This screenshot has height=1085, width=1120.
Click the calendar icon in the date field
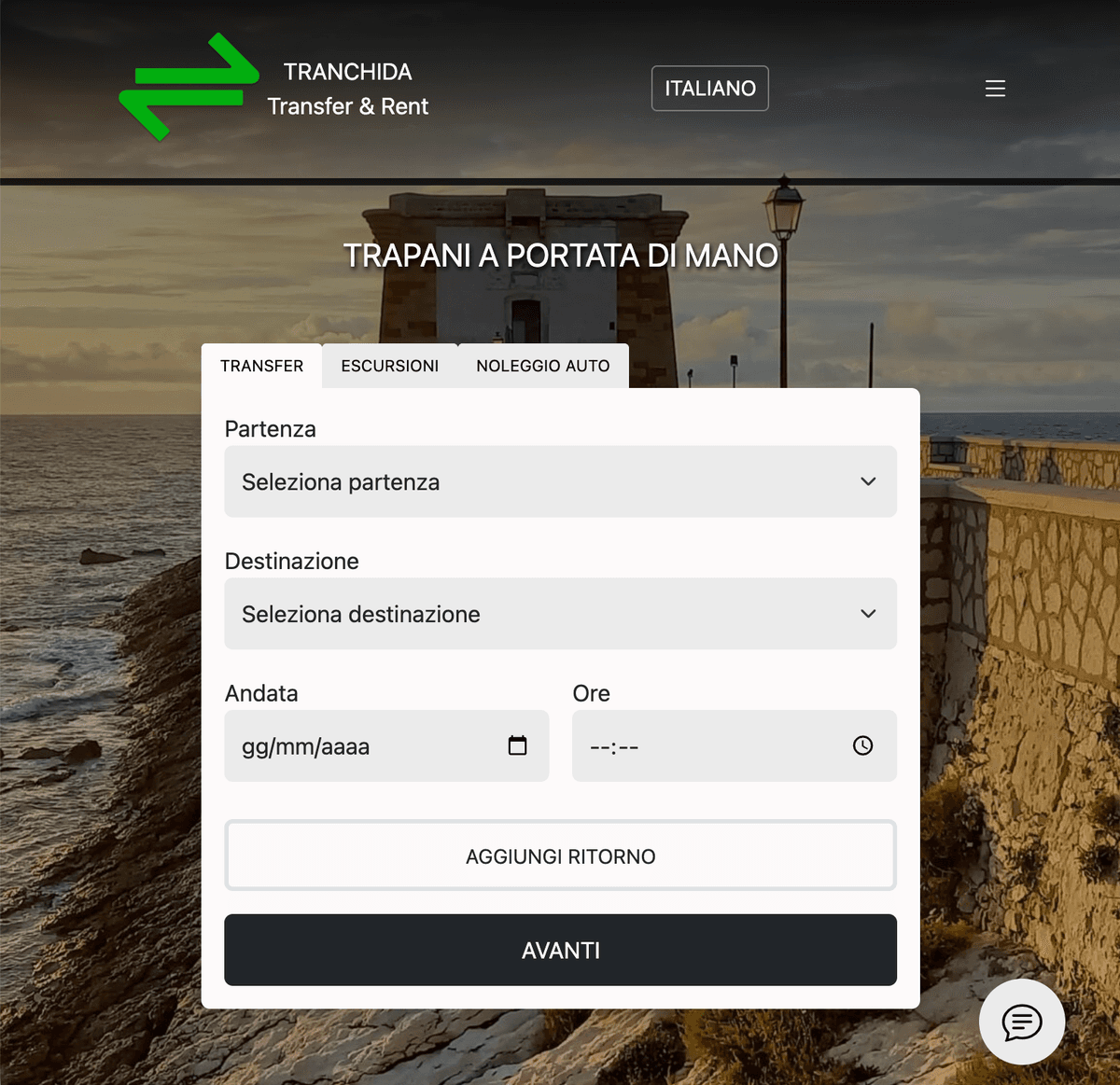point(517,745)
